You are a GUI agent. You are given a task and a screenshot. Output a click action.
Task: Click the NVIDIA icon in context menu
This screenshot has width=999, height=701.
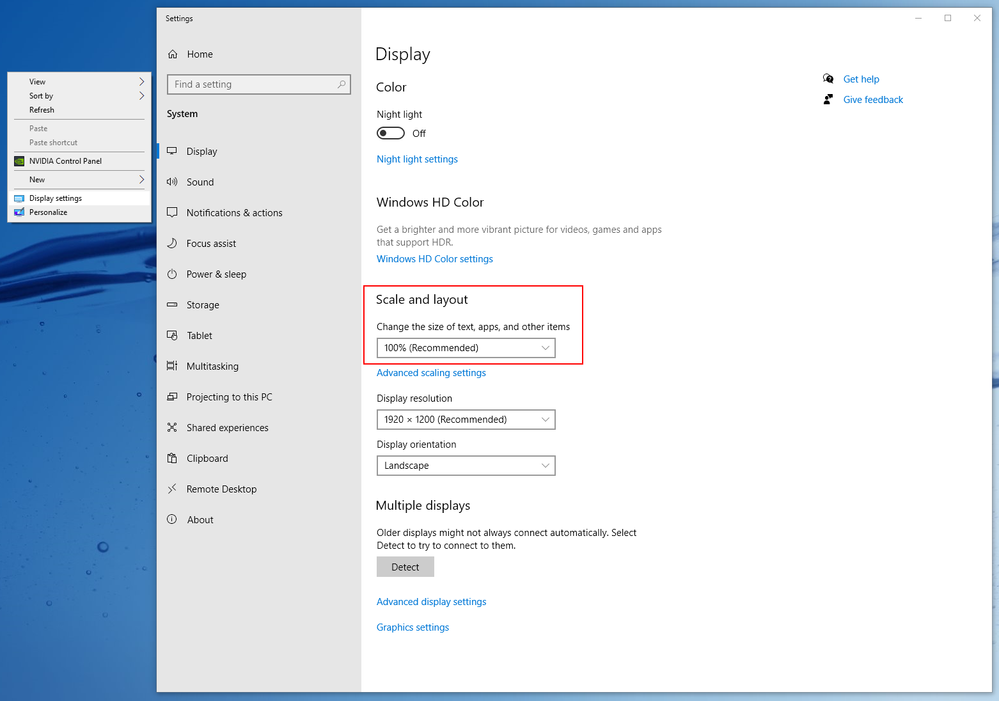[19, 161]
